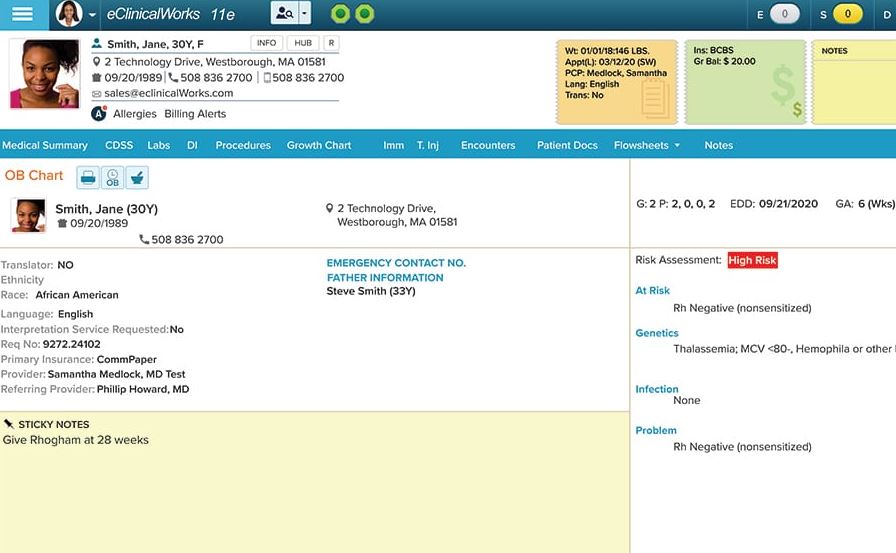Open the Imm tab

click(393, 145)
